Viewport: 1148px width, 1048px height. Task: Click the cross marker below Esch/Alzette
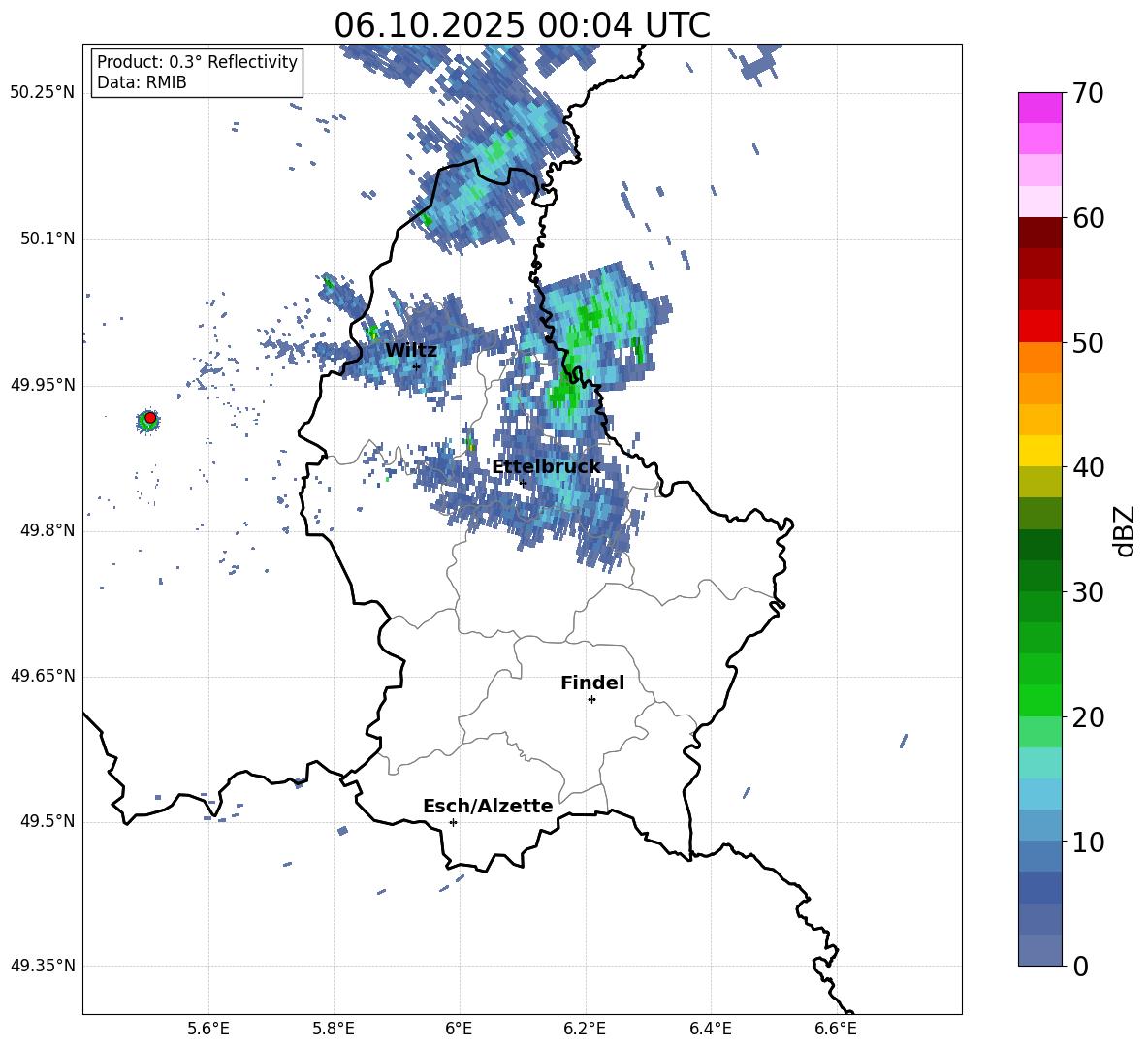pos(453,822)
